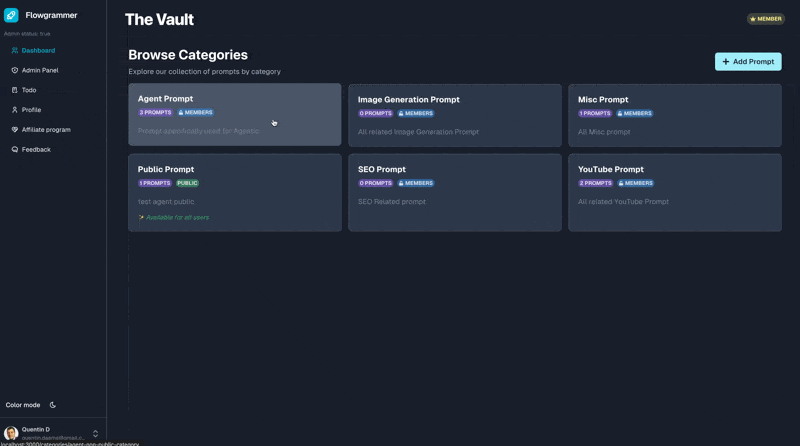
Task: Click the MEMBERS lock badge on Agent Prompt
Action: pyautogui.click(x=195, y=112)
